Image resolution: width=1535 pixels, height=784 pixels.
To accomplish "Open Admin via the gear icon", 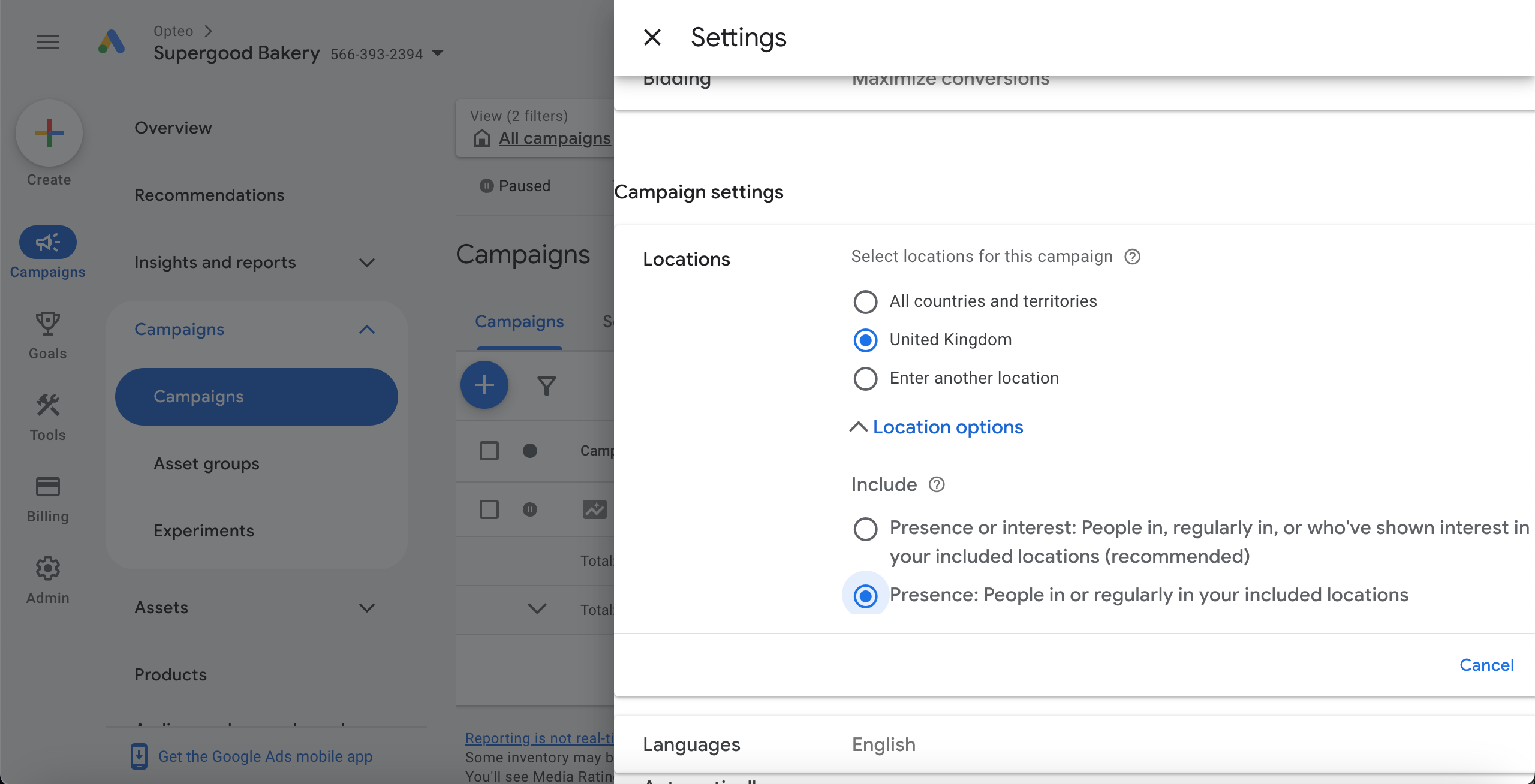I will pos(48,568).
